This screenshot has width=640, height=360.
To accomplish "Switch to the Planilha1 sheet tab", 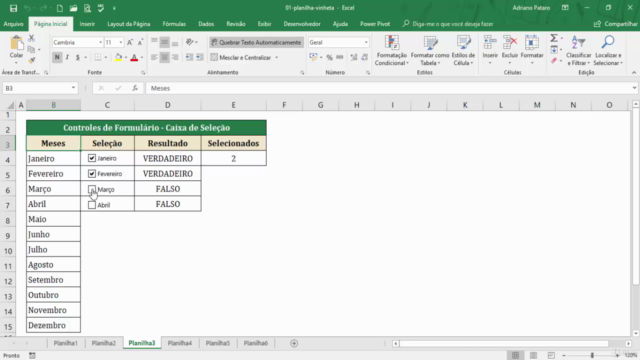I will 65,343.
